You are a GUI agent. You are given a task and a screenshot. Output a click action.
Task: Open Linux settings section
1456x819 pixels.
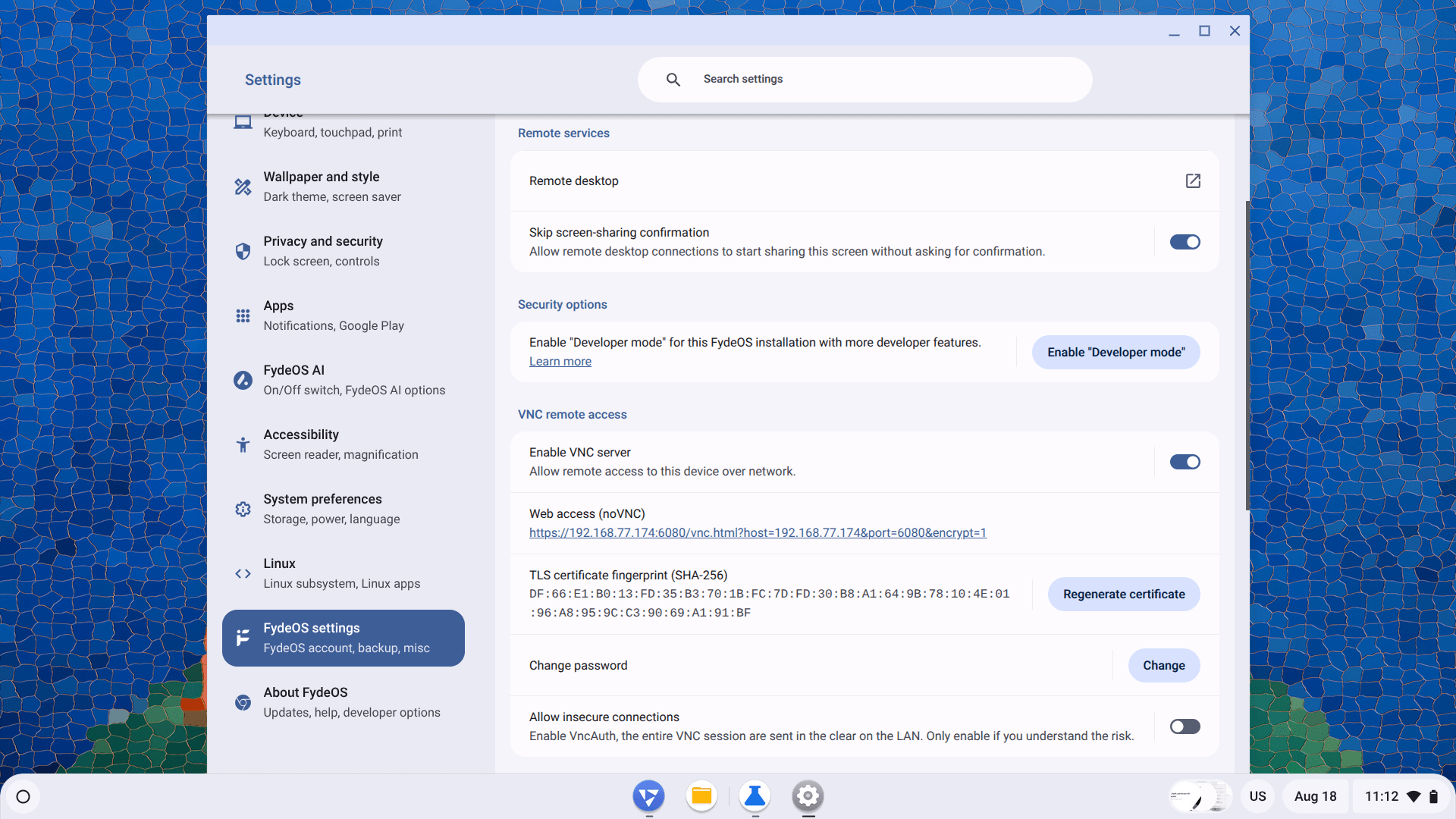pos(344,573)
